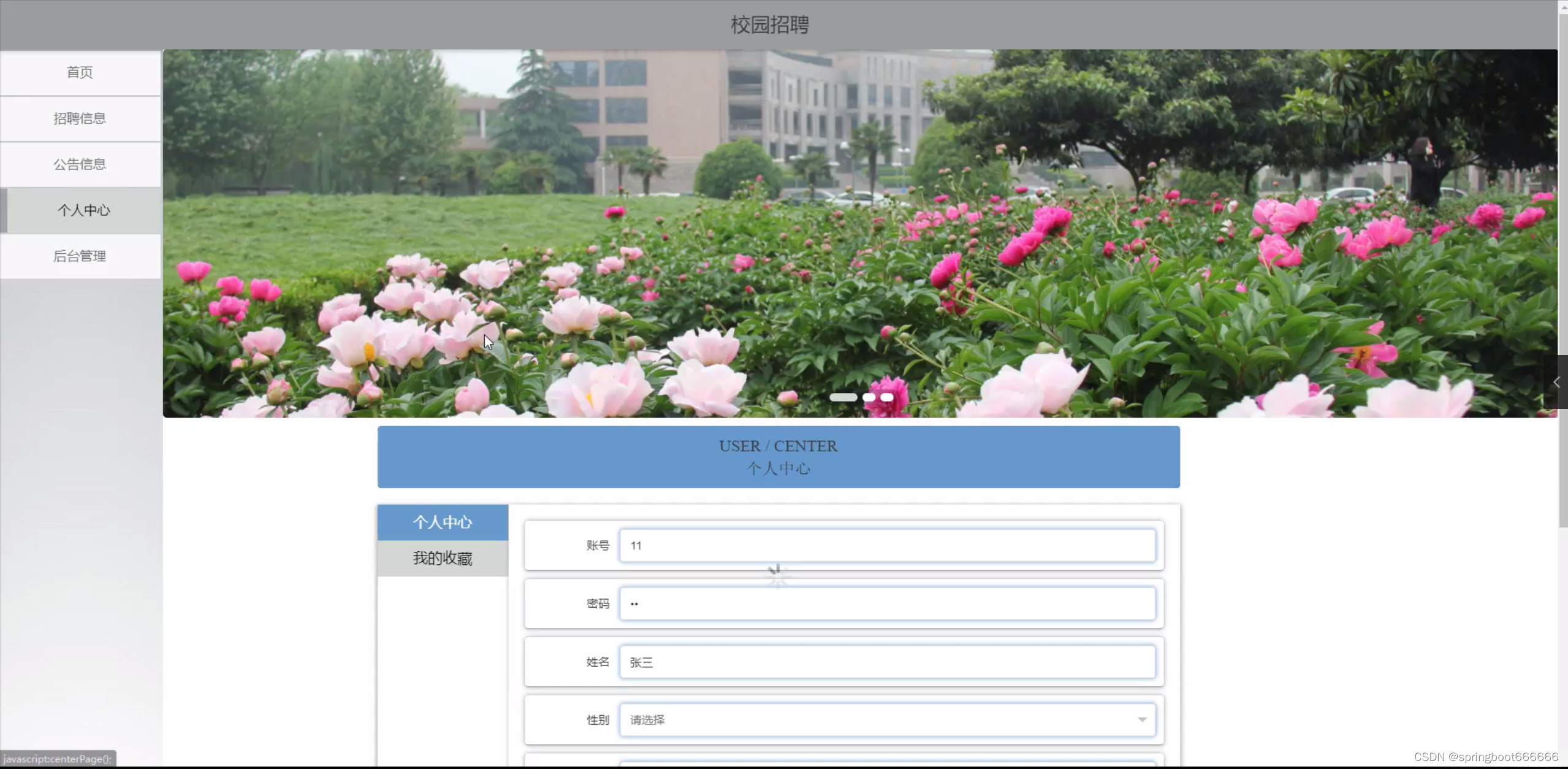Select 个人中心 in the left sidebar
The height and width of the screenshot is (769, 1568).
point(83,210)
